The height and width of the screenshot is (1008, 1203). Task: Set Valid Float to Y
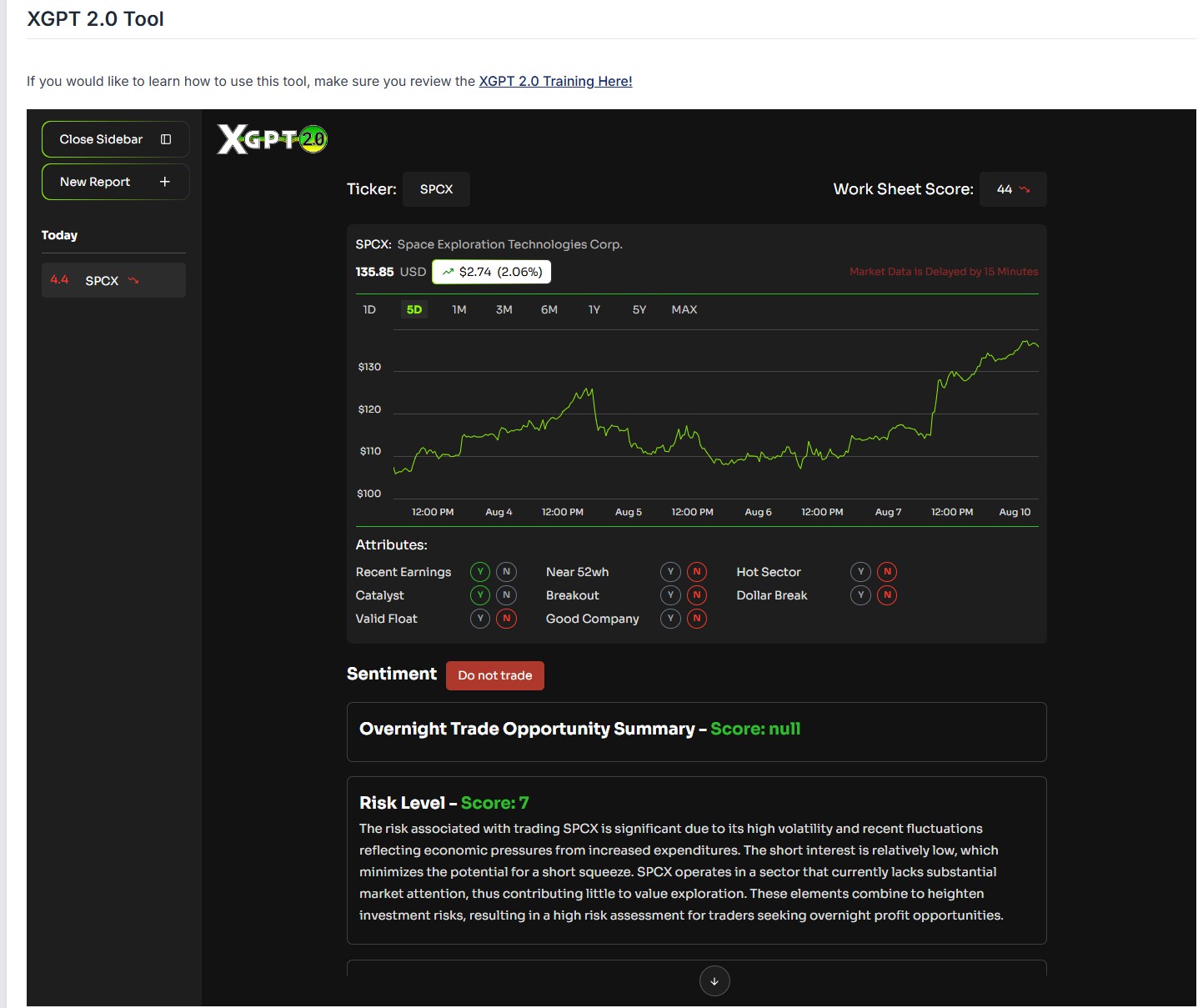[480, 619]
